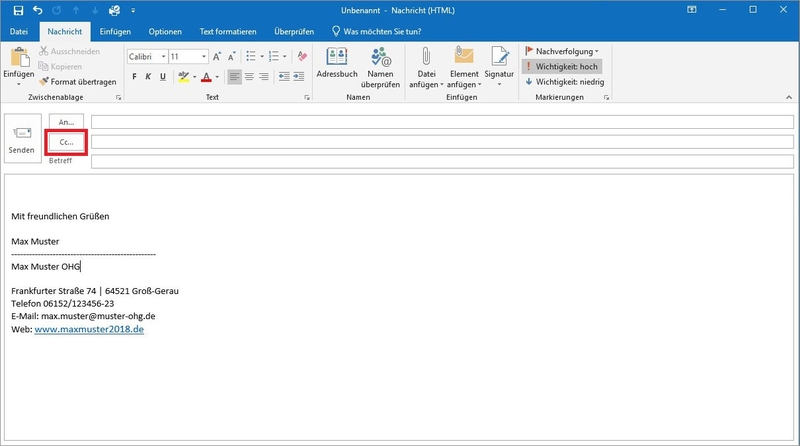Viewport: 800px width, 446px height.
Task: Click the Format übertragen paintbrush
Action: point(78,82)
